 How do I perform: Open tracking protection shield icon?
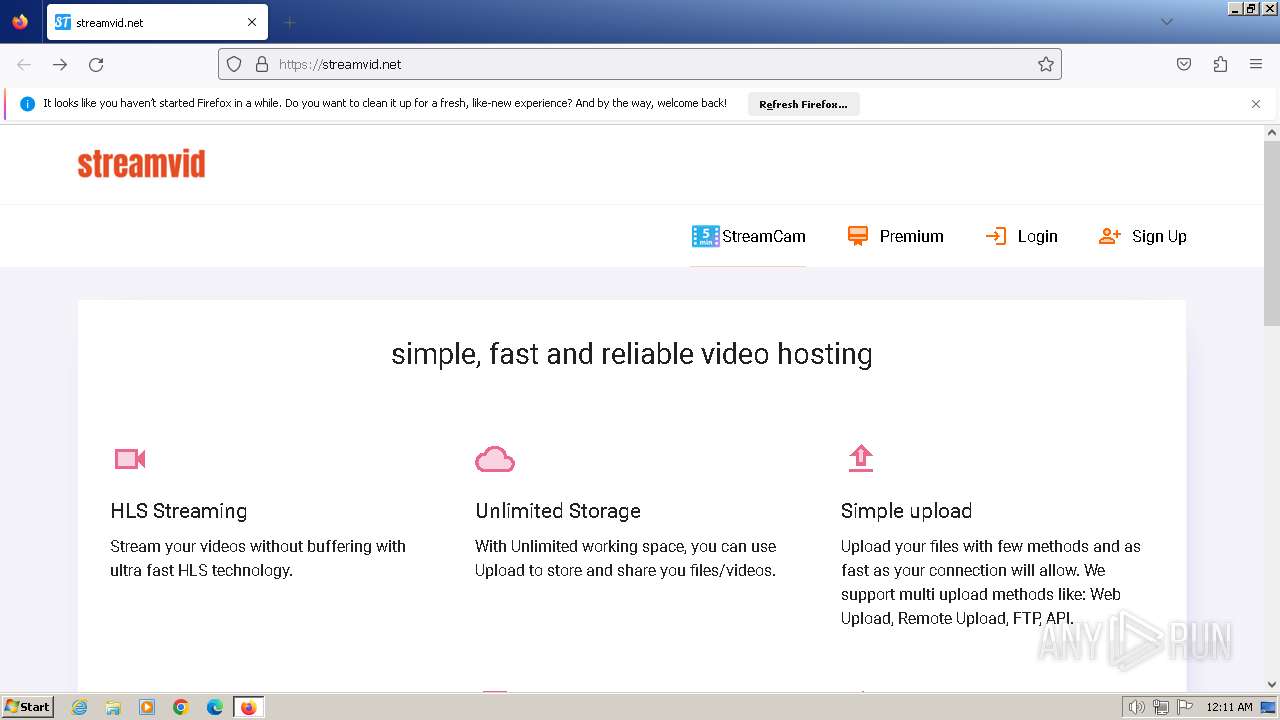click(234, 64)
